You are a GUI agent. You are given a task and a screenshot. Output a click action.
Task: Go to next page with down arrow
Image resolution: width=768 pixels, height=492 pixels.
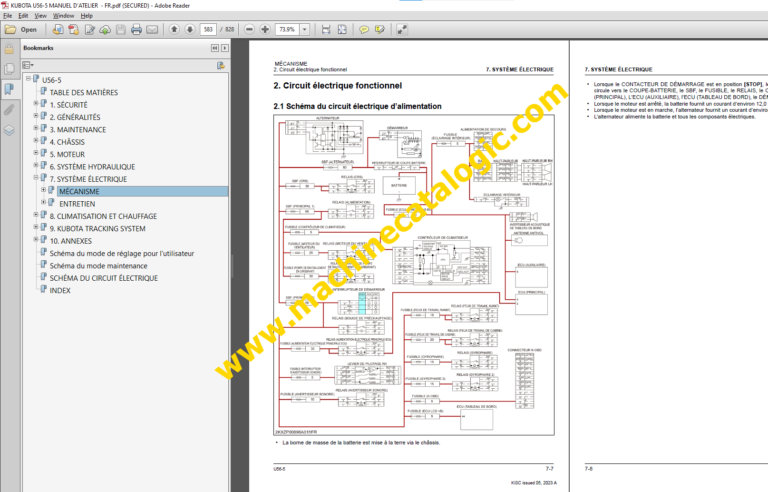coord(190,29)
